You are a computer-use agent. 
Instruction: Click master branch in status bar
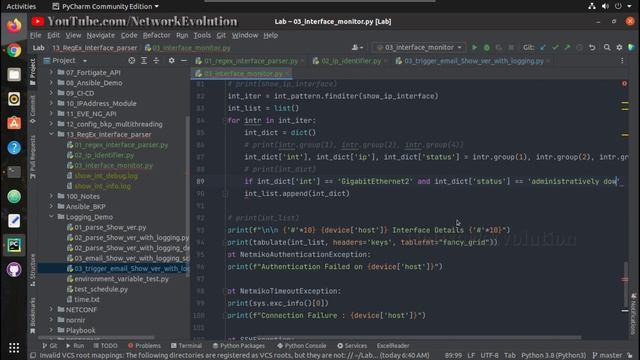(607, 356)
